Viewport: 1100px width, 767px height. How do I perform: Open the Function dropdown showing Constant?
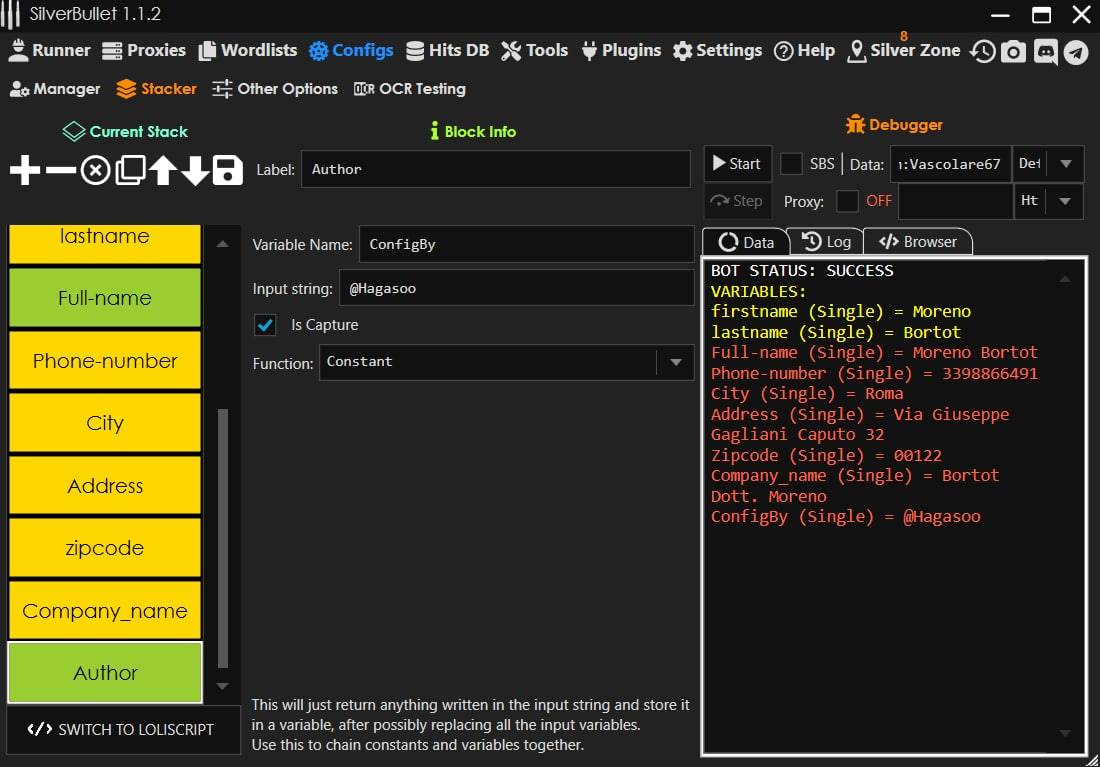click(506, 362)
